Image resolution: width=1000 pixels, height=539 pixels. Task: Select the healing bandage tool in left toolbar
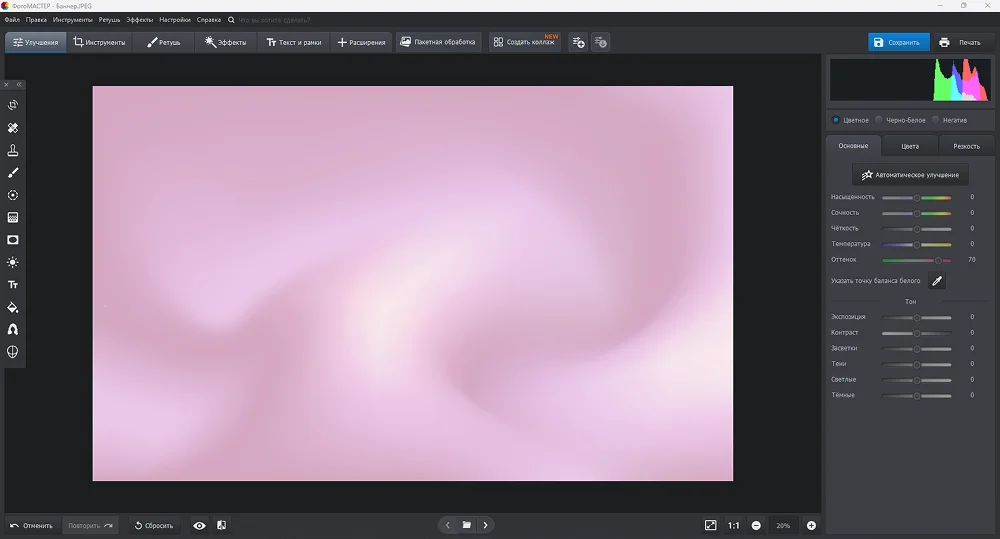pyautogui.click(x=13, y=128)
